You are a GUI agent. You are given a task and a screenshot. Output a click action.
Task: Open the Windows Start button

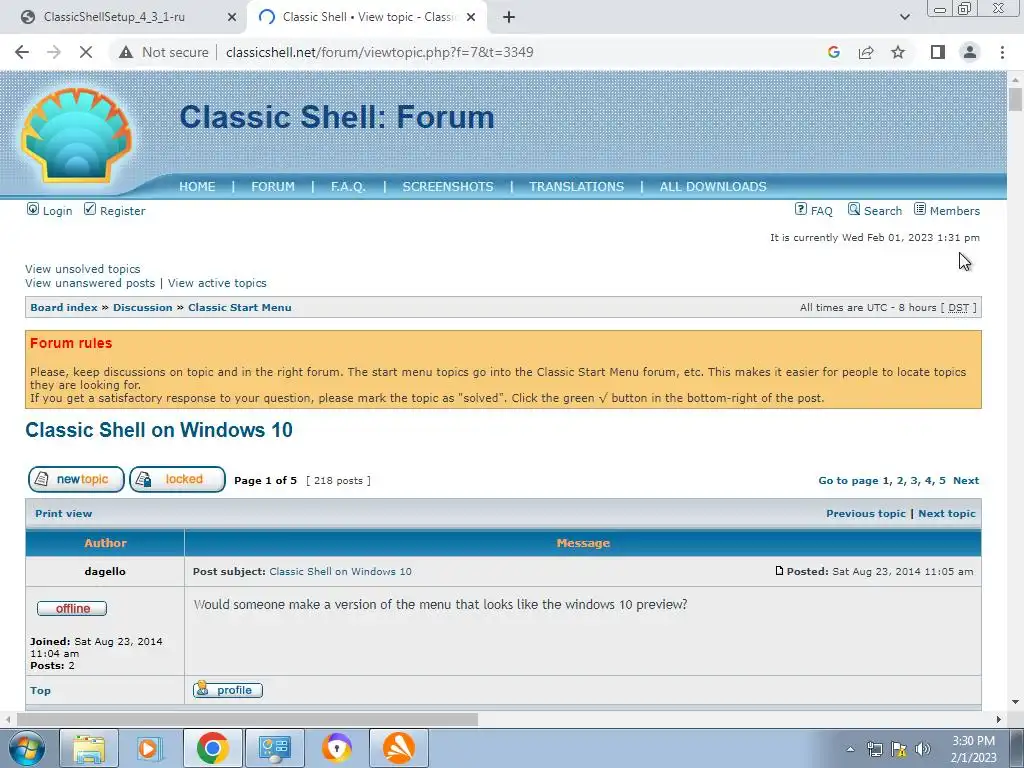[x=26, y=748]
